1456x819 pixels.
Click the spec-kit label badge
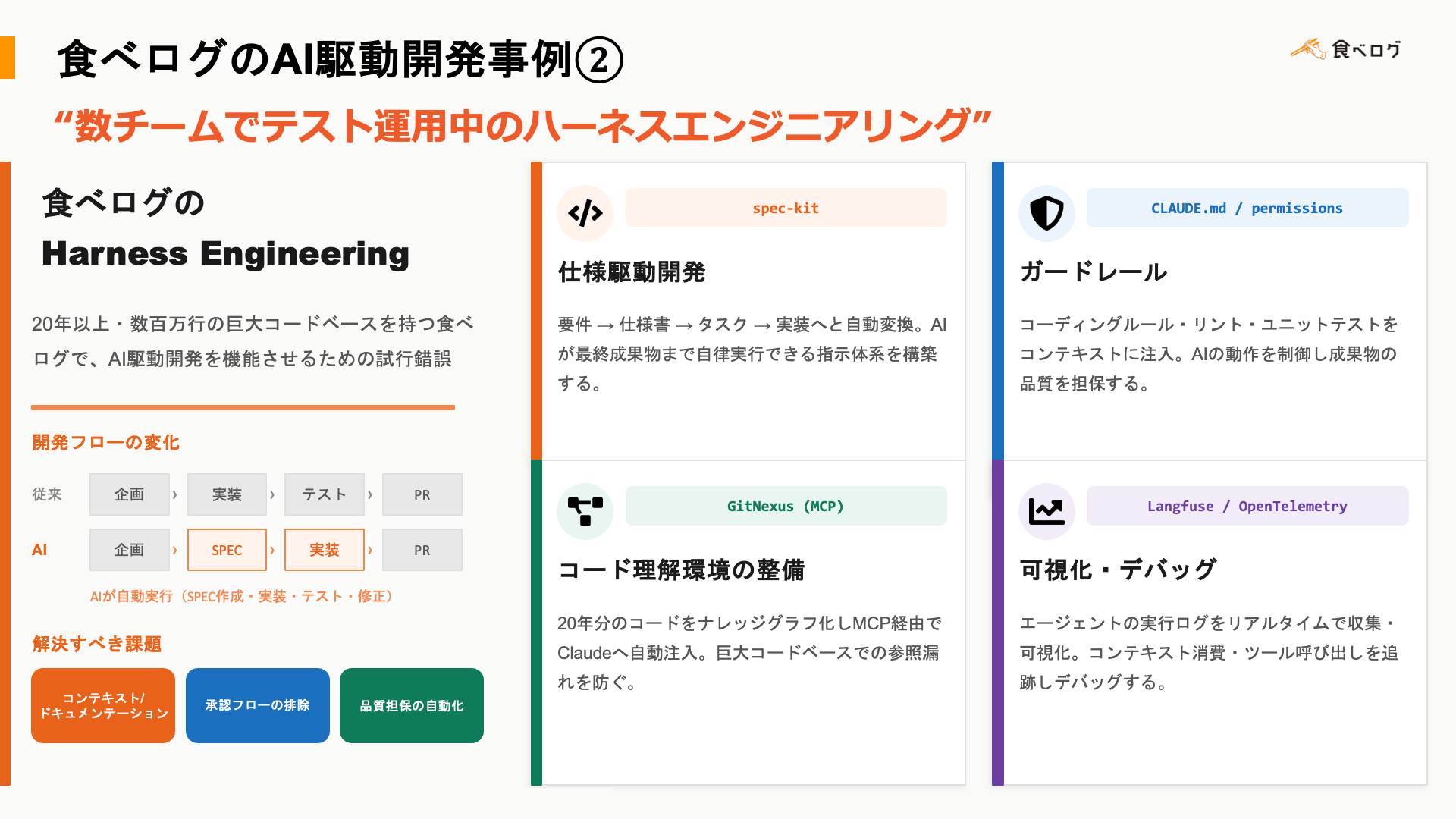click(x=786, y=208)
